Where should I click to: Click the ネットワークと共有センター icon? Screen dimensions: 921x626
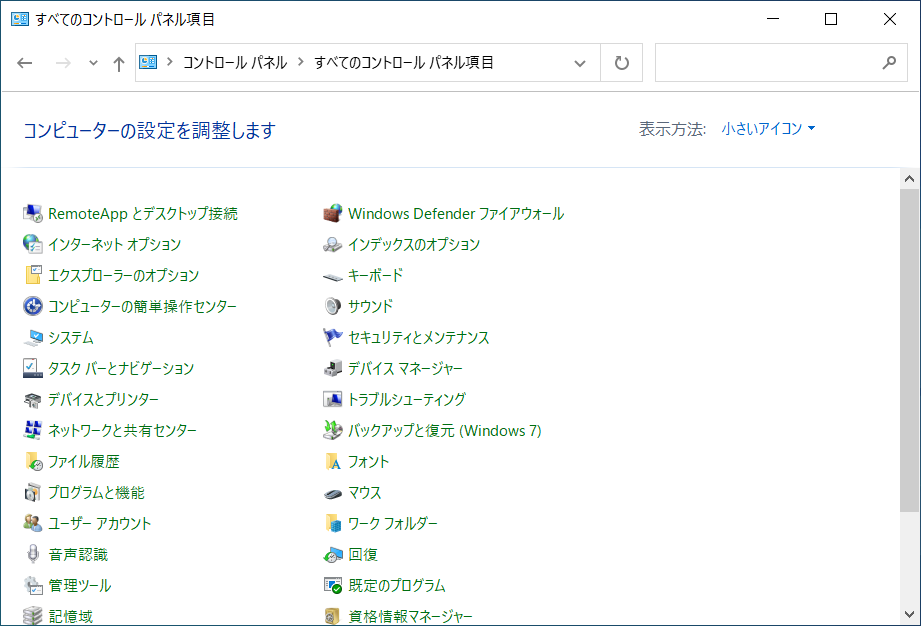click(33, 430)
